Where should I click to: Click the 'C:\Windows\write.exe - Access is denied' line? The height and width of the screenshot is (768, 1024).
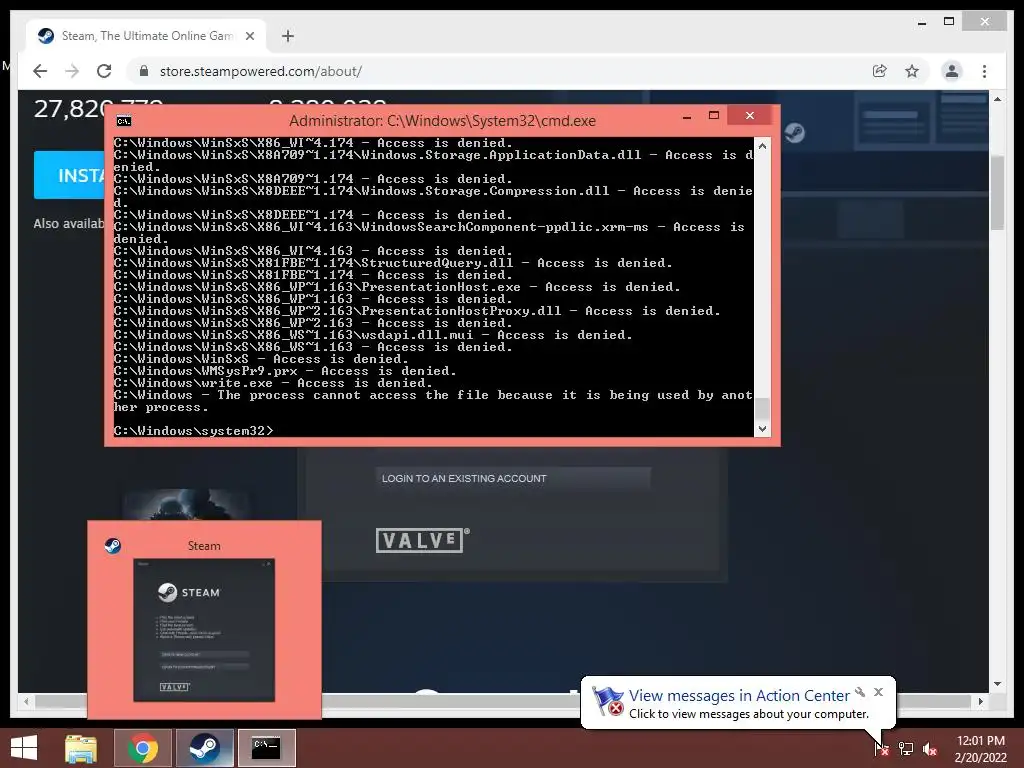pos(273,383)
